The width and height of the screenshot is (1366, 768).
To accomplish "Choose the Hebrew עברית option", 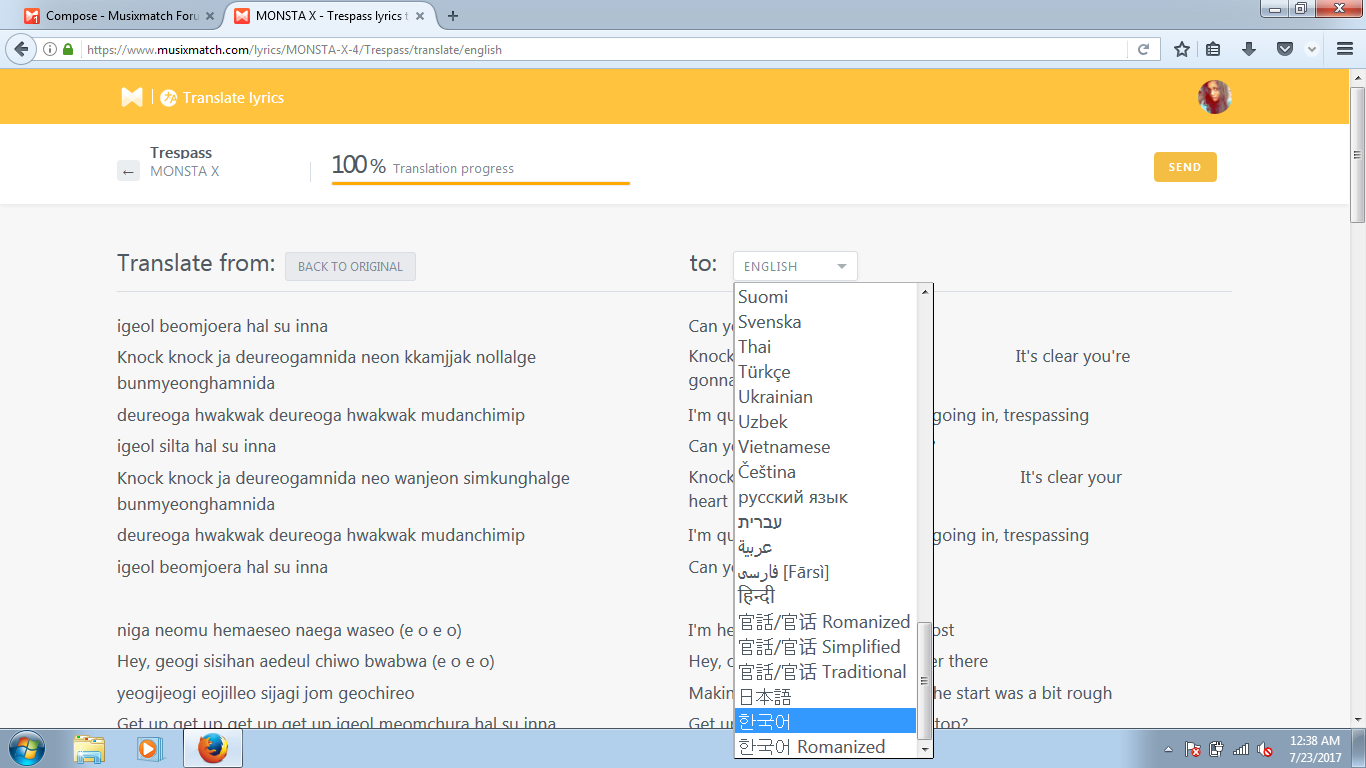I will [x=826, y=522].
